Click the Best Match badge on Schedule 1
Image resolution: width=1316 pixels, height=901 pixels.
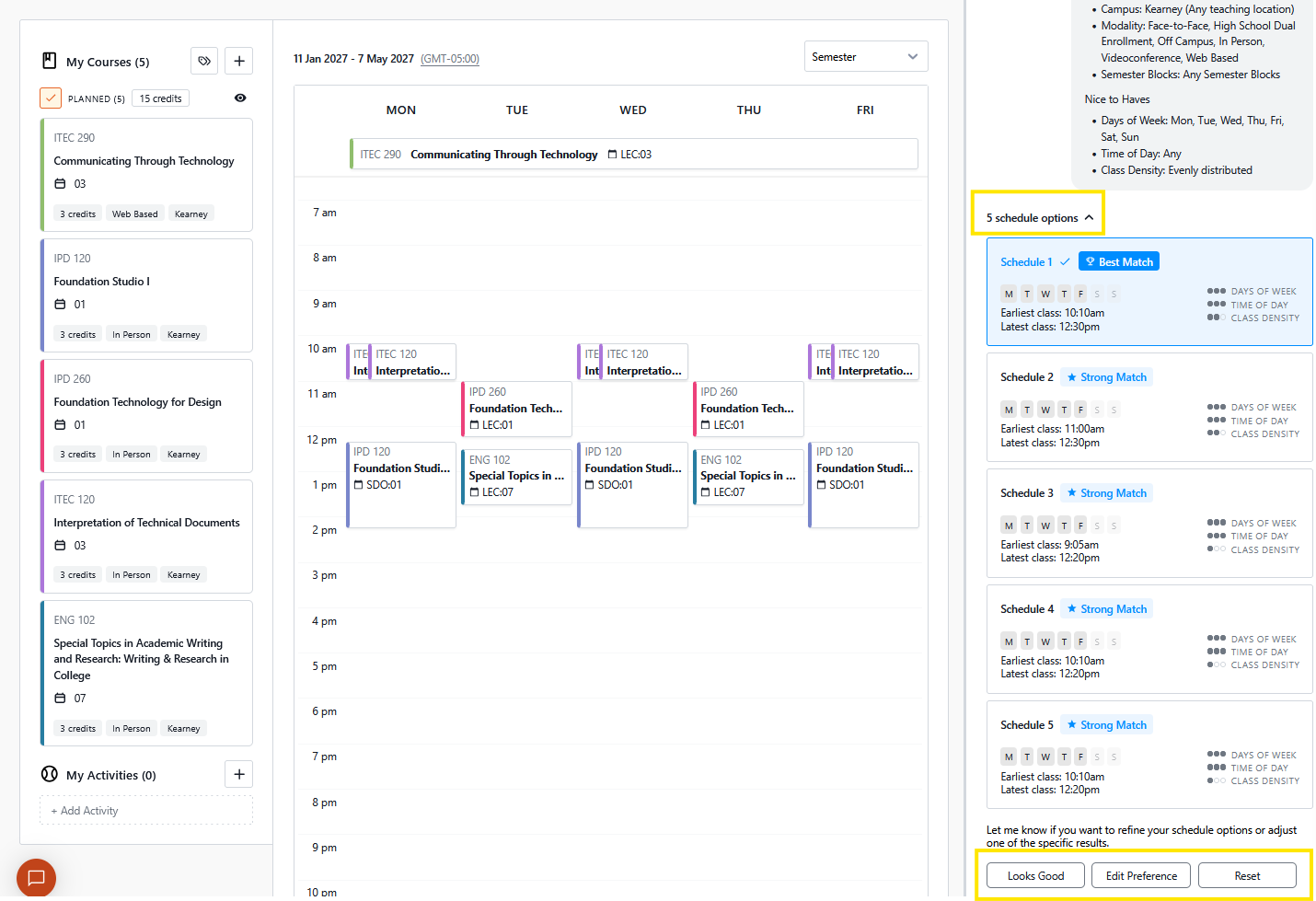point(1119,261)
